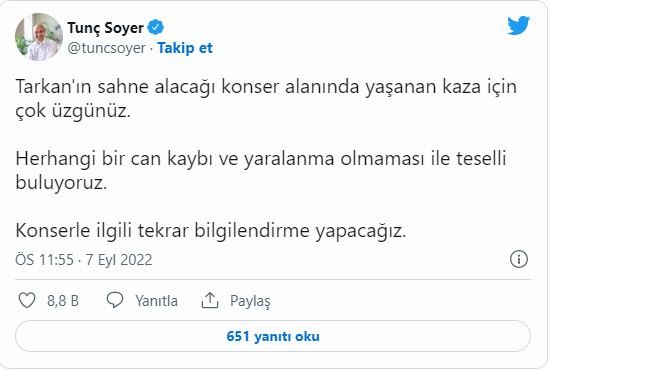Click the Tunç Soyer display name

[105, 28]
